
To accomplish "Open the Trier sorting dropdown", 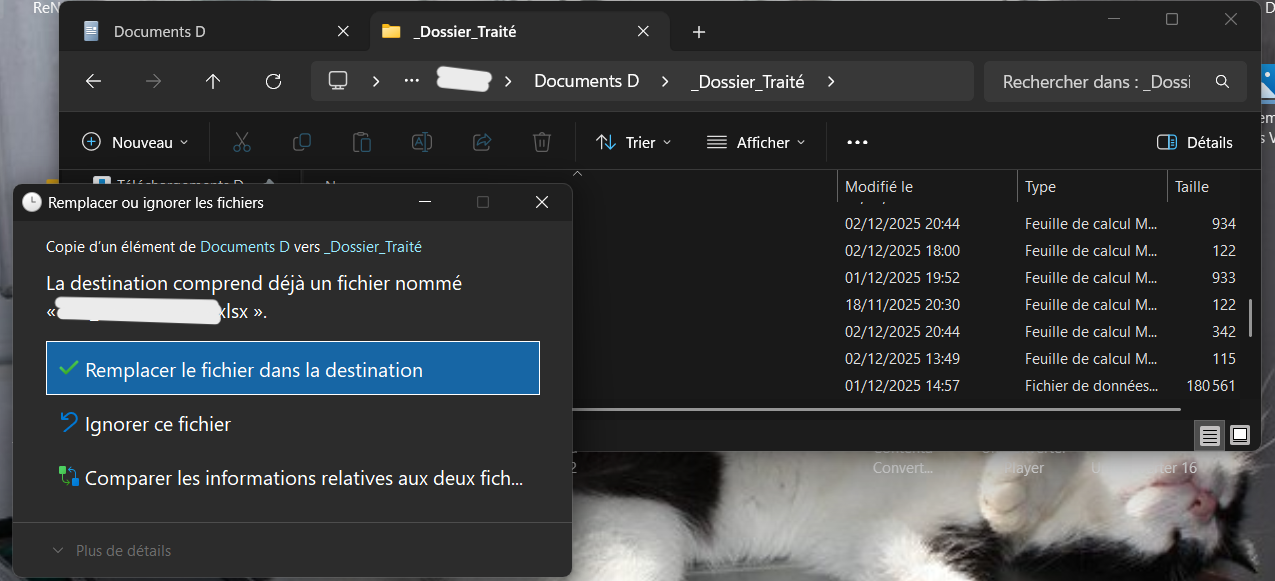I will coord(634,142).
